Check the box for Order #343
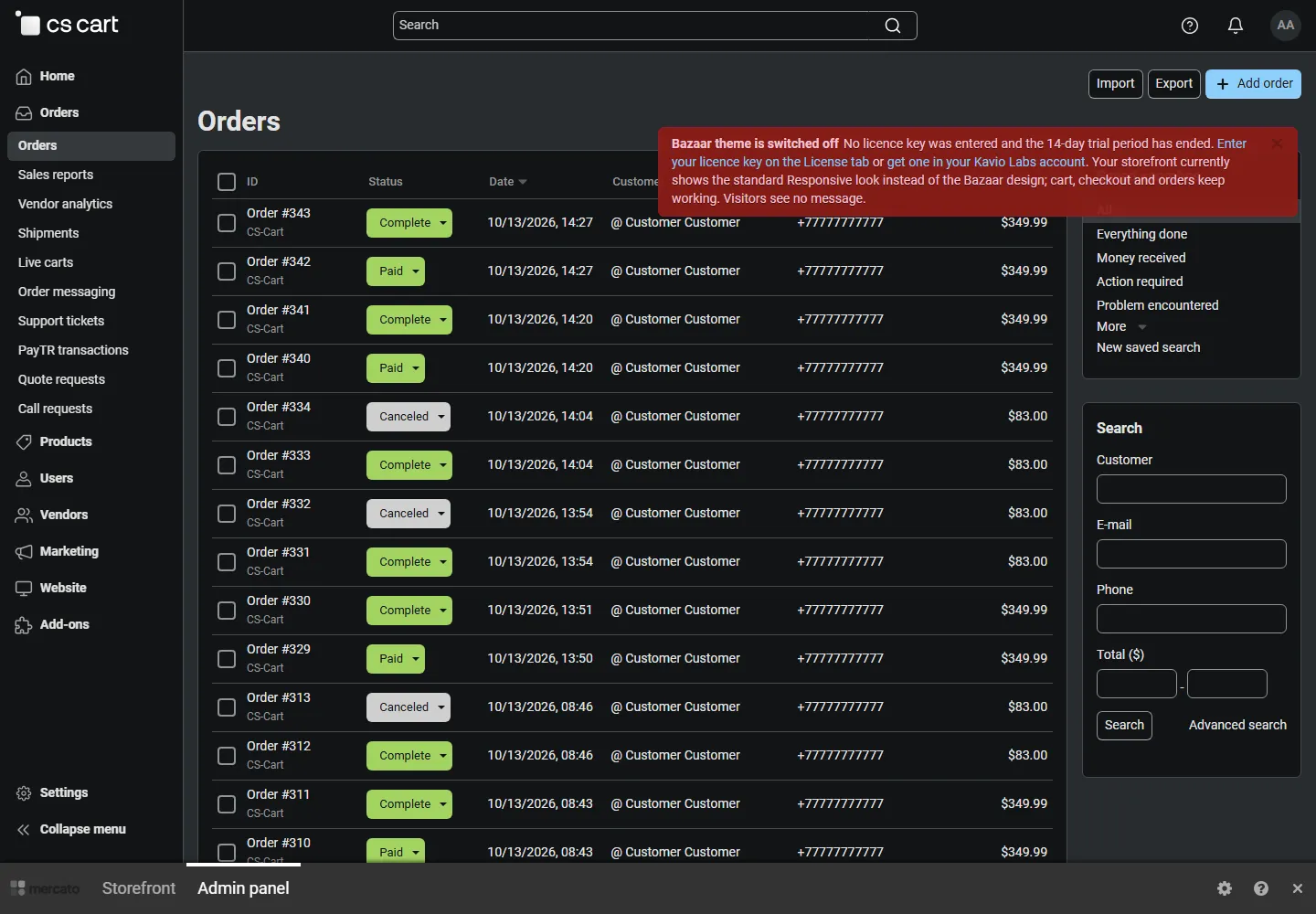Viewport: 1316px width, 914px height. pyautogui.click(x=227, y=223)
